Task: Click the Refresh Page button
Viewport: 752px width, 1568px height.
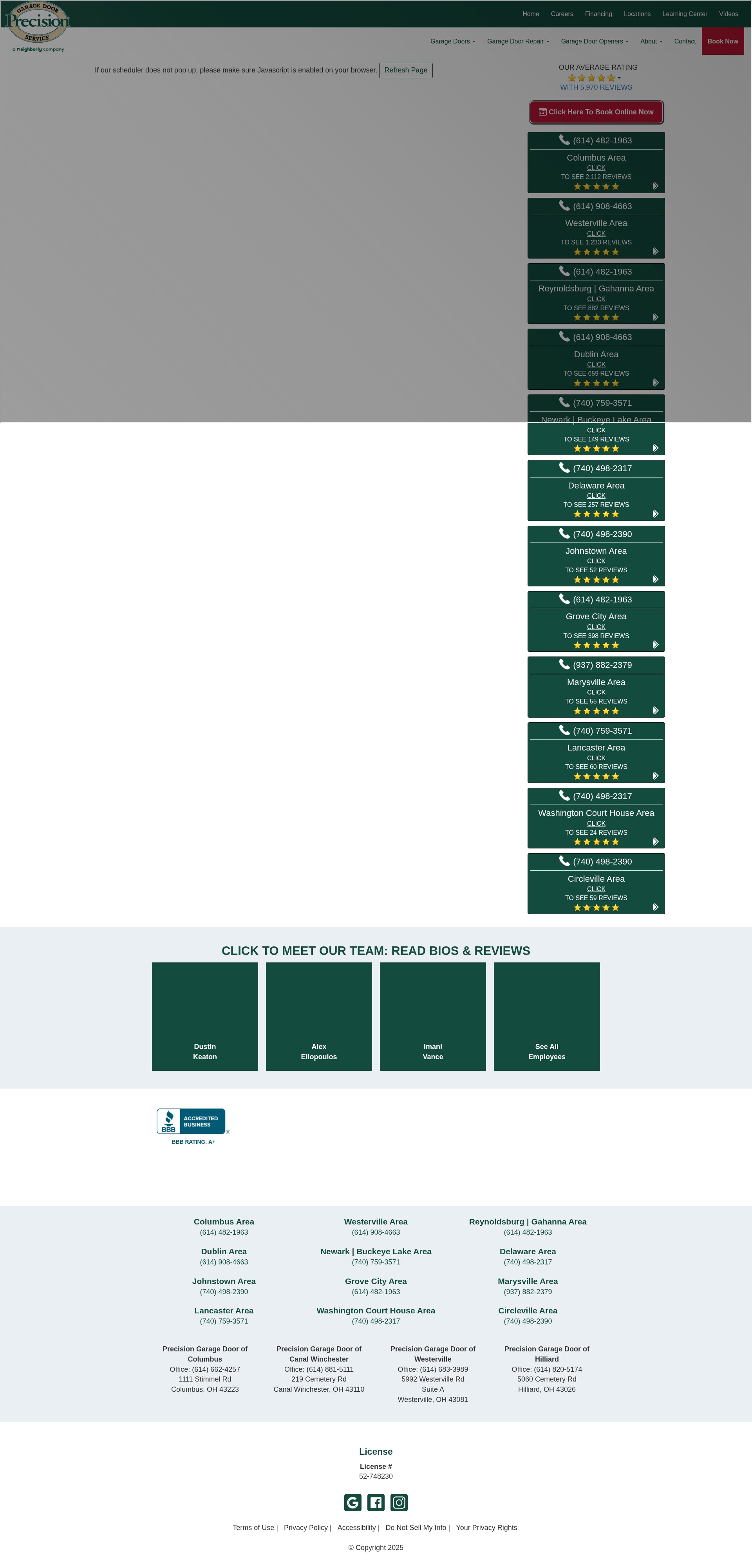Action: [406, 70]
